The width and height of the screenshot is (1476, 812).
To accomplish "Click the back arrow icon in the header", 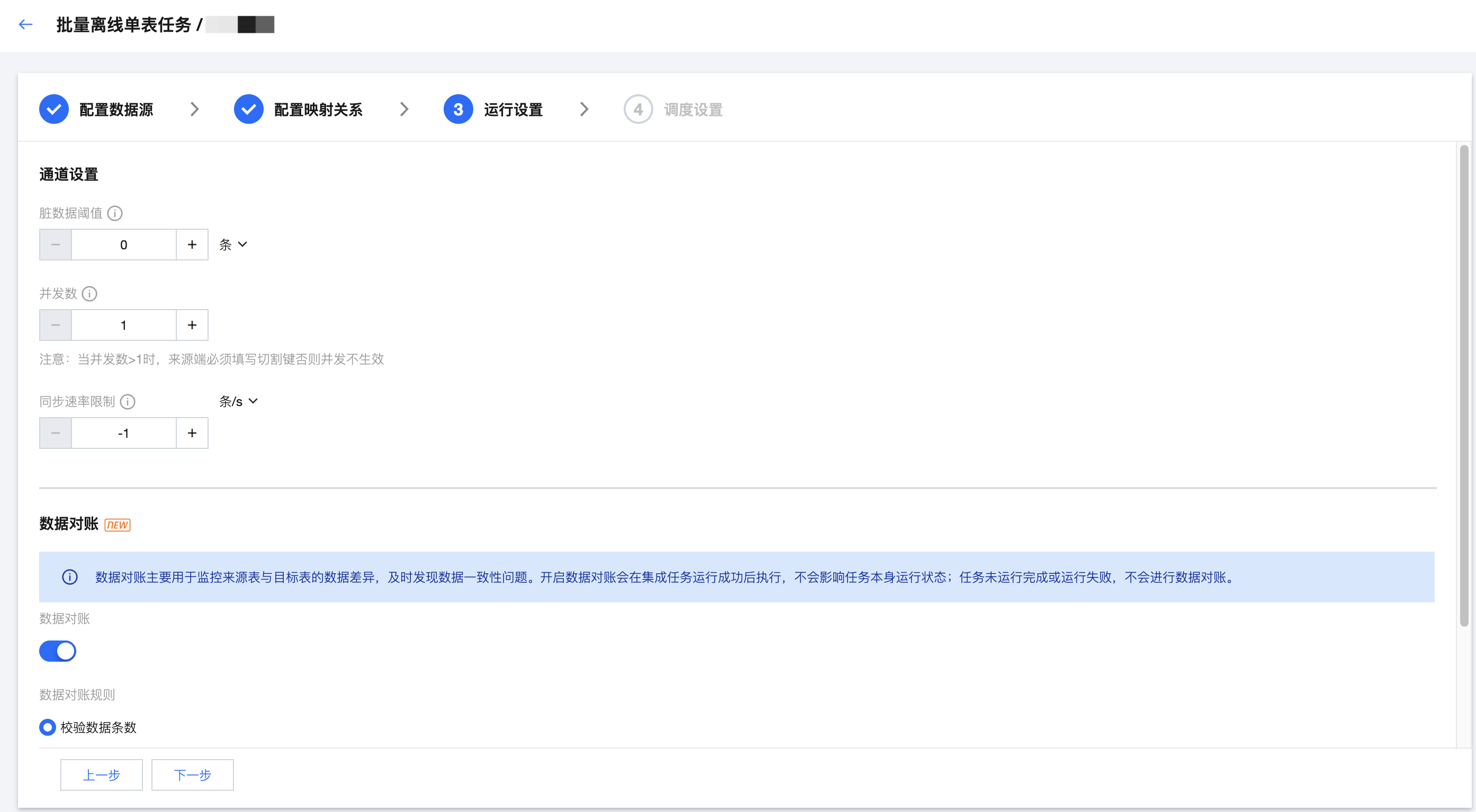I will [x=25, y=25].
